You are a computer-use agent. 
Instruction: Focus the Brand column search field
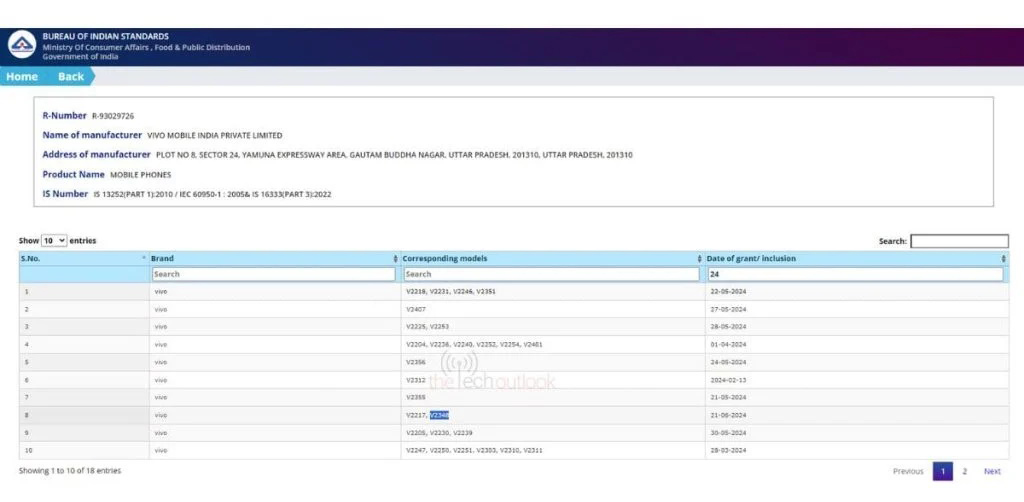point(274,274)
